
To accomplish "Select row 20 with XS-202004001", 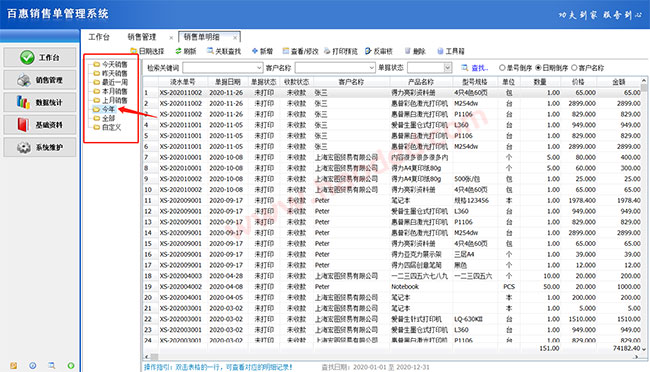I will [392, 297].
